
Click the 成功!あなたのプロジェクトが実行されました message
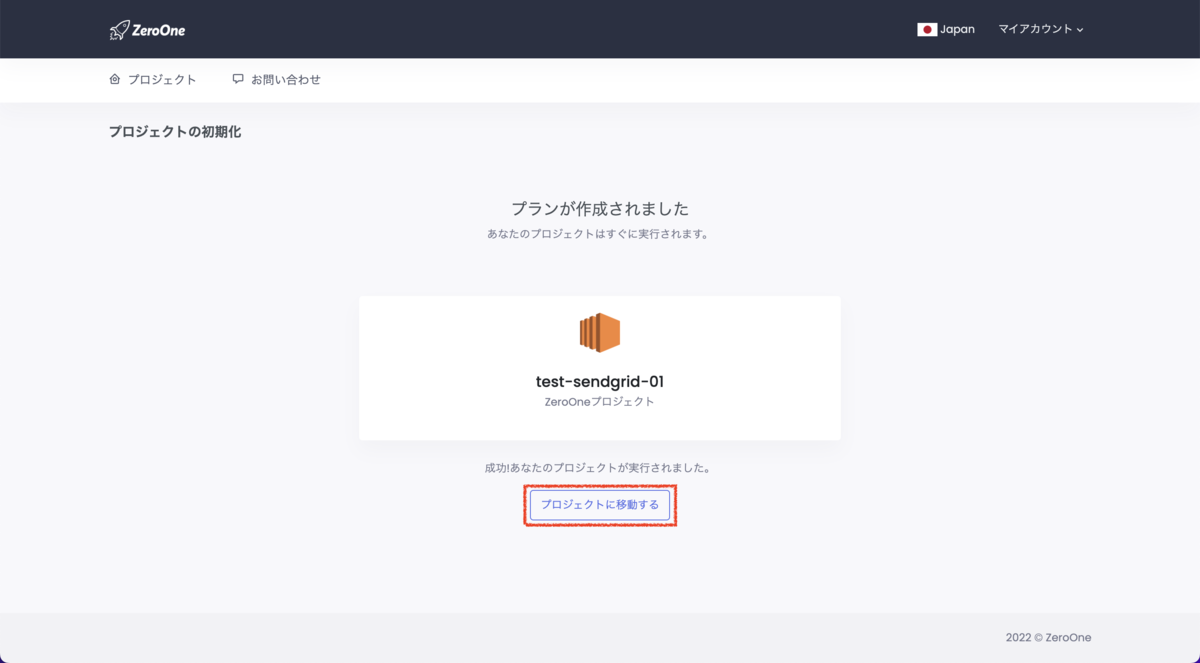click(600, 468)
